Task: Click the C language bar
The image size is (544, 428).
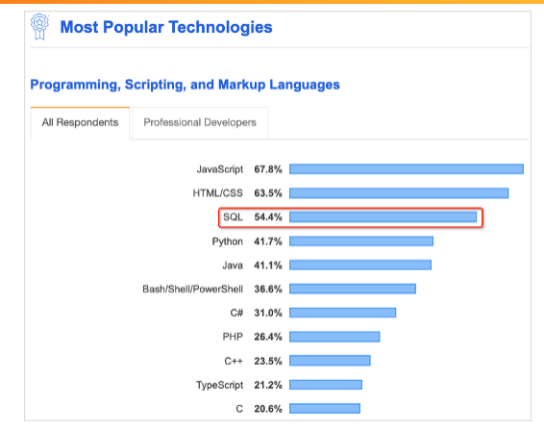Action: point(325,409)
